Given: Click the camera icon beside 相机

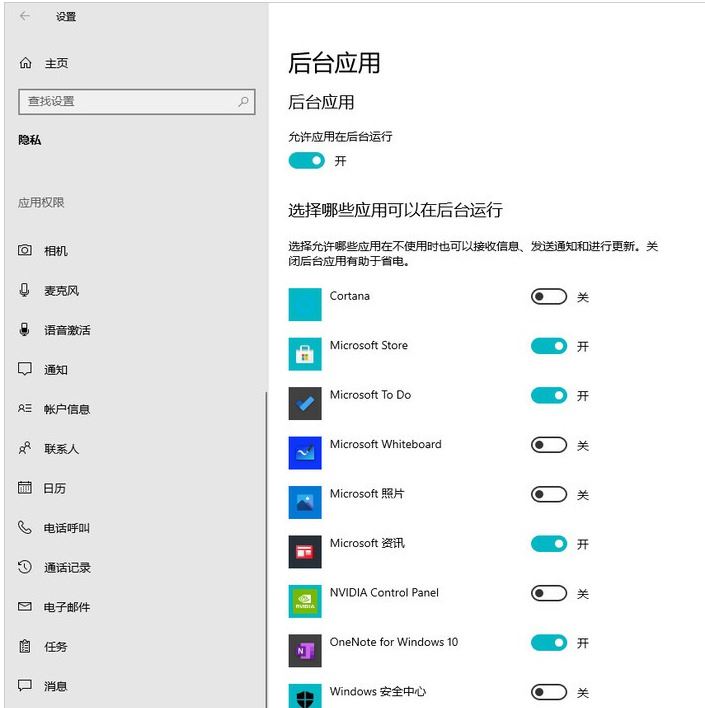Looking at the screenshot, I should [25, 250].
